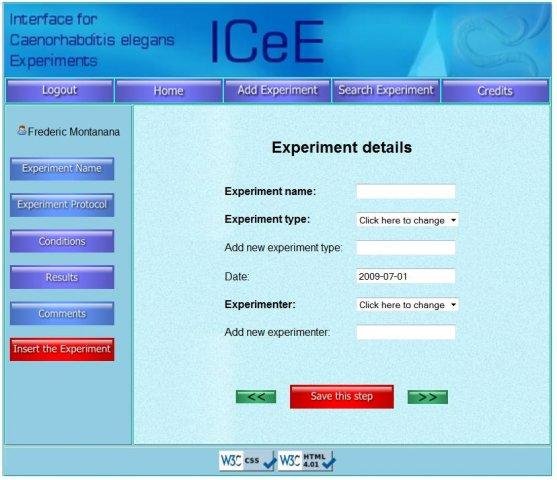
Task: Focus the Experiment name input field
Action: tap(406, 192)
